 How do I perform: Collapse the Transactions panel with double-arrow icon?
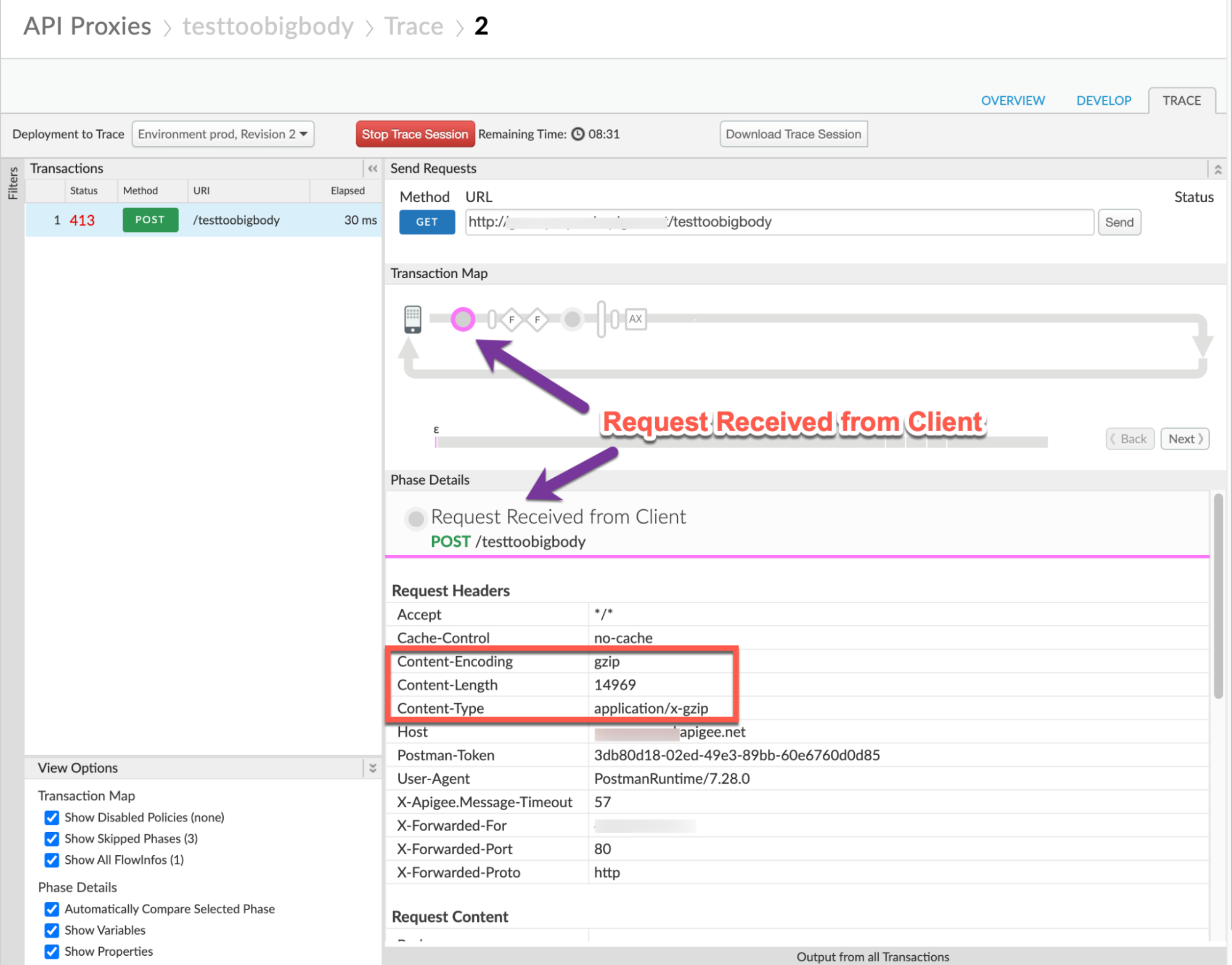click(x=372, y=168)
